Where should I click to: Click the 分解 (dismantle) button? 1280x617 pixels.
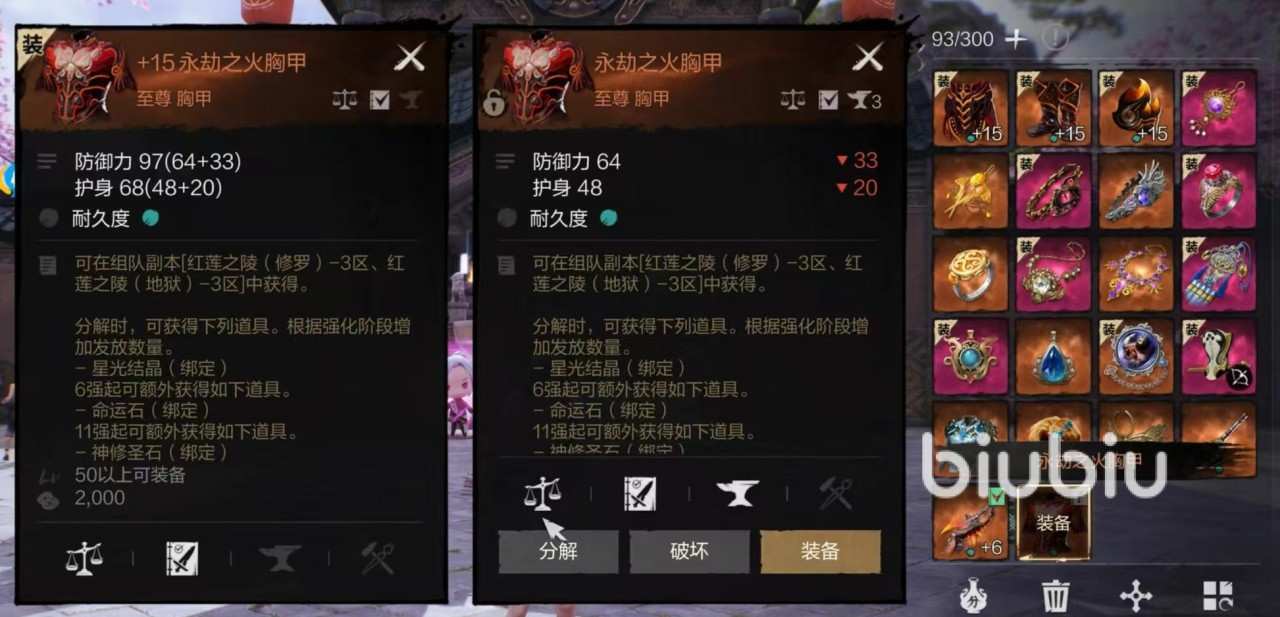[558, 551]
